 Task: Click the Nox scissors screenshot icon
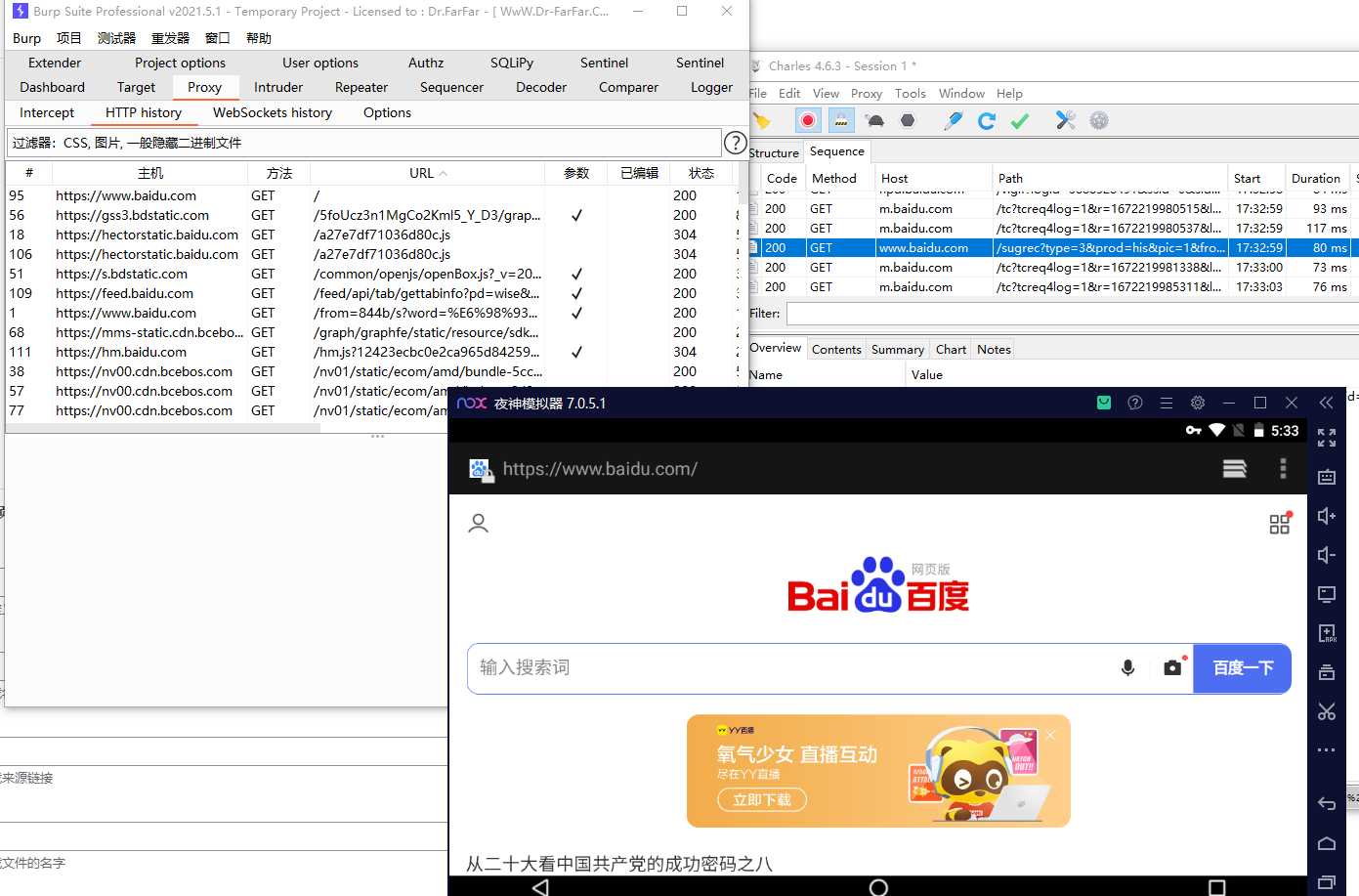[x=1326, y=711]
